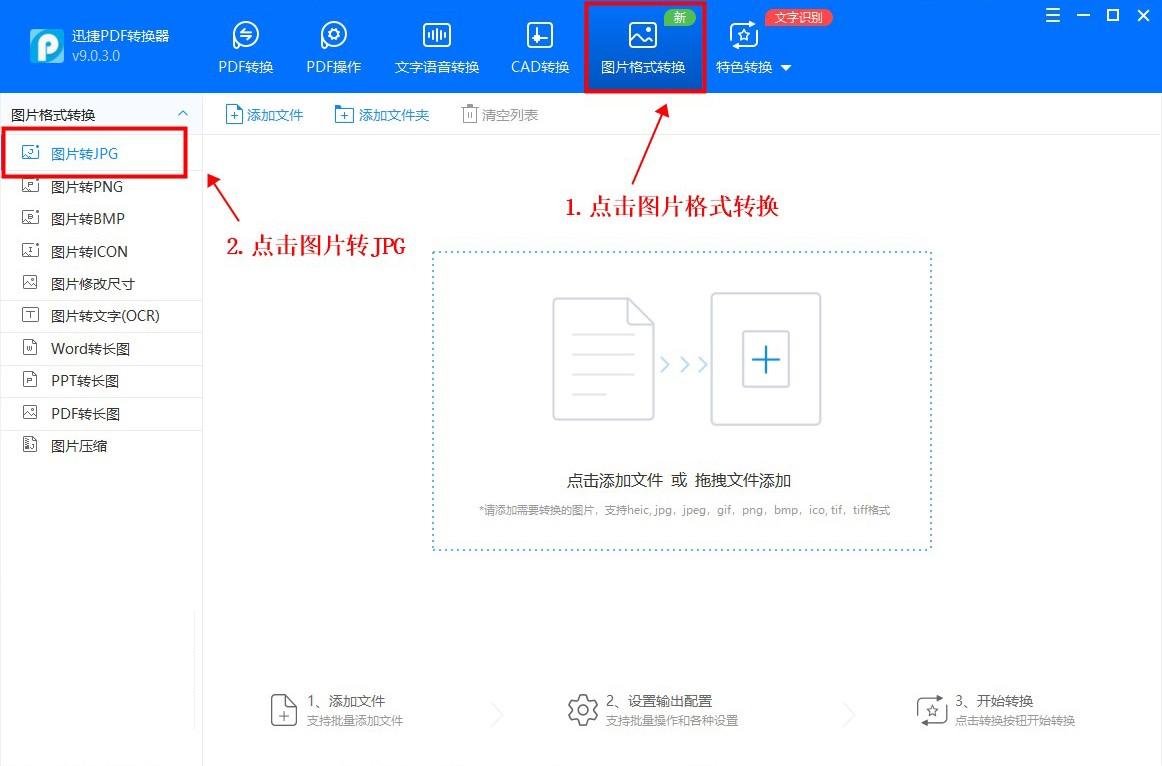Click 添加文件 to add files
This screenshot has width=1162, height=766.
click(x=264, y=114)
